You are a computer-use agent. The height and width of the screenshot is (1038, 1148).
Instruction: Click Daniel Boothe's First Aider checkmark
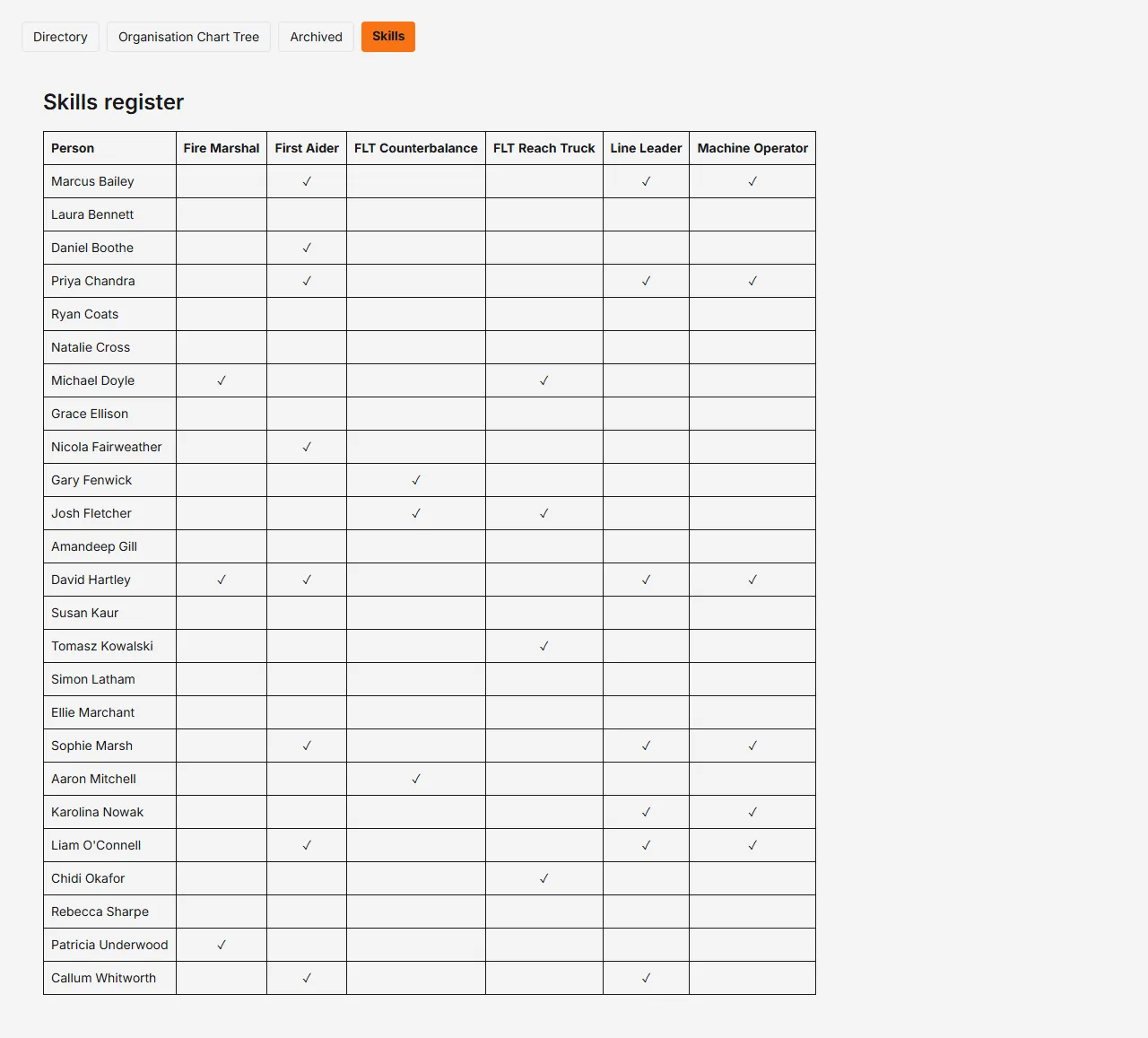(x=307, y=248)
